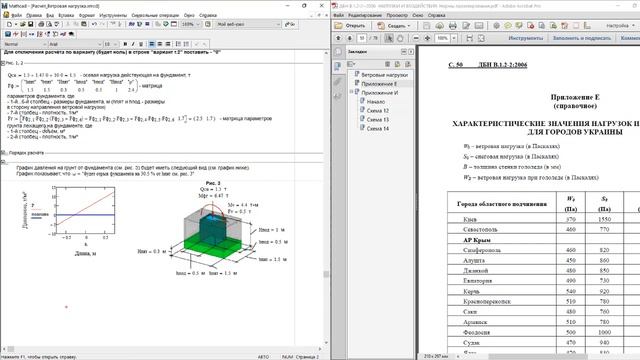Screen dimensions: 640x360
Task: Toggle bulleted list in Mathcad
Action: (179, 44)
